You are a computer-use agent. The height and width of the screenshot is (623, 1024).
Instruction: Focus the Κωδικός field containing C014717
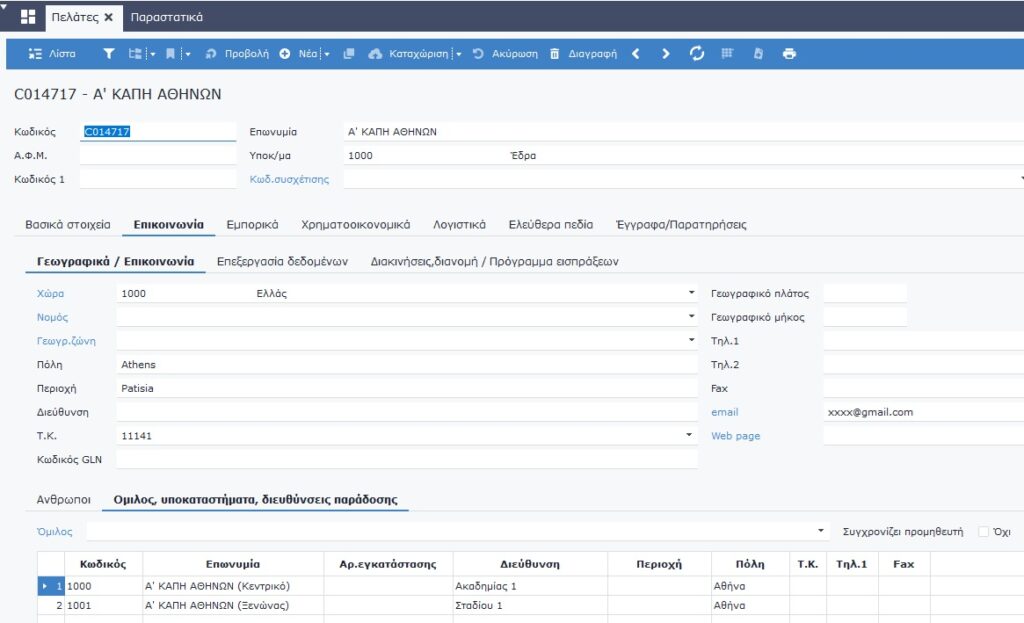pos(157,131)
